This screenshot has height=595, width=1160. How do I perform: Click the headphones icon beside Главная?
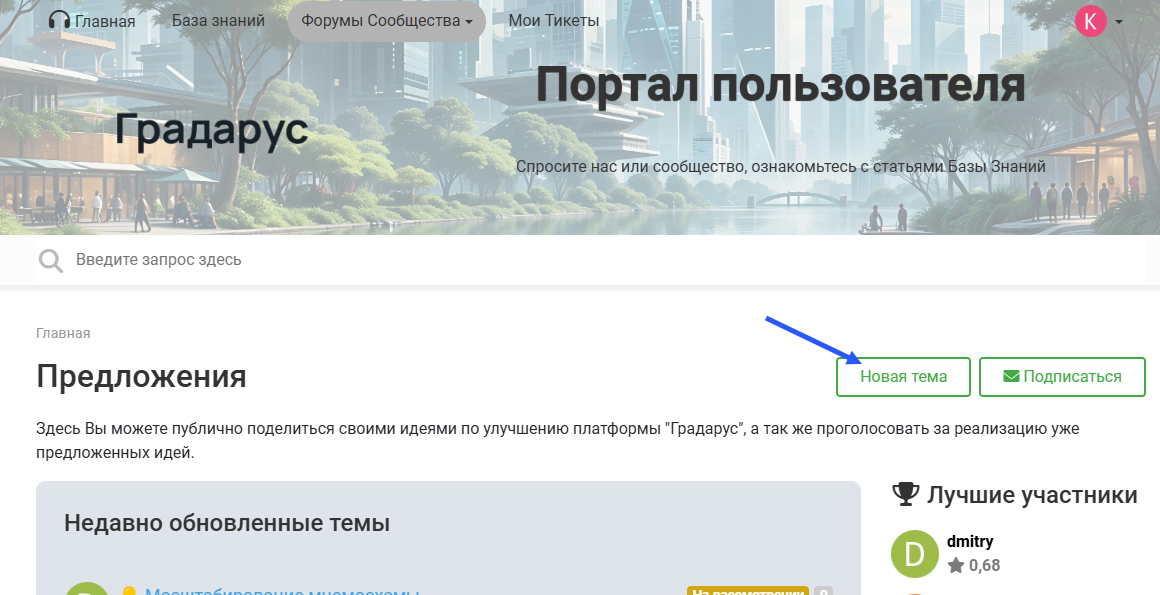pyautogui.click(x=59, y=21)
